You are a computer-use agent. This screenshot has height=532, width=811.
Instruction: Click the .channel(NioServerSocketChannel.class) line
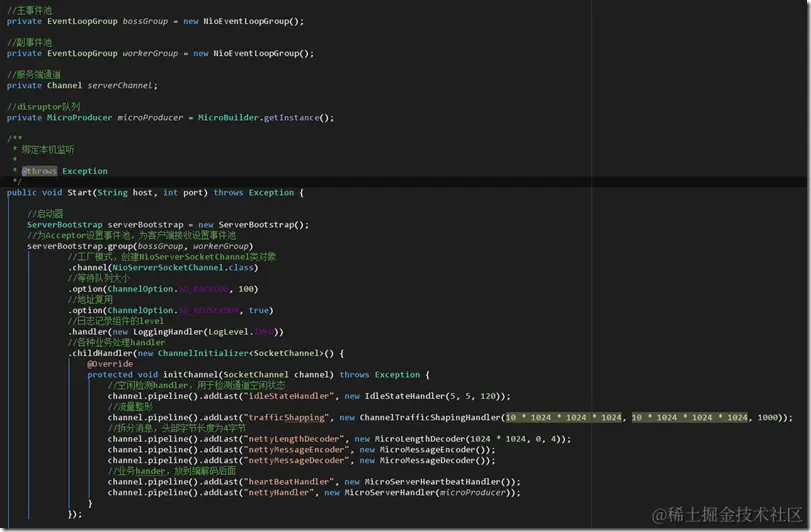click(x=163, y=267)
